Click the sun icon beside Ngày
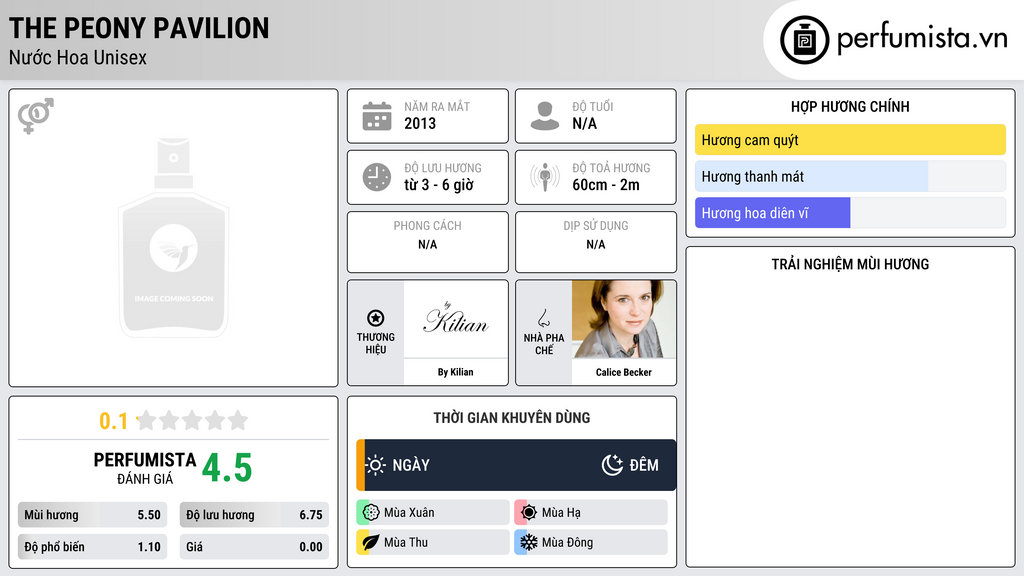 coord(376,465)
